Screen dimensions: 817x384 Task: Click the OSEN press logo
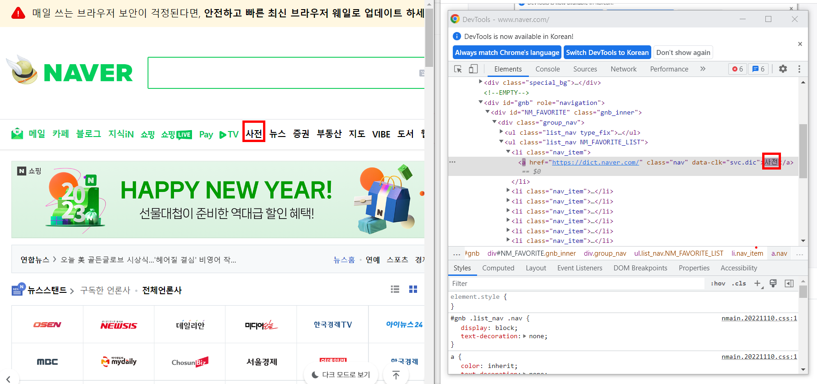click(47, 325)
